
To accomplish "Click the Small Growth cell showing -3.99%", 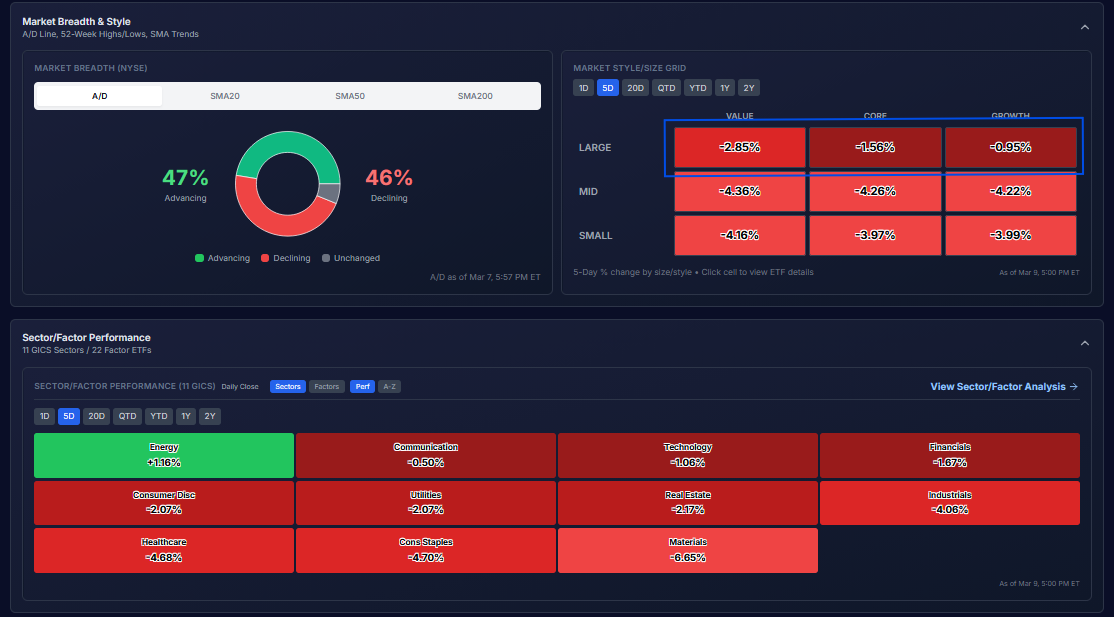I will point(1010,235).
